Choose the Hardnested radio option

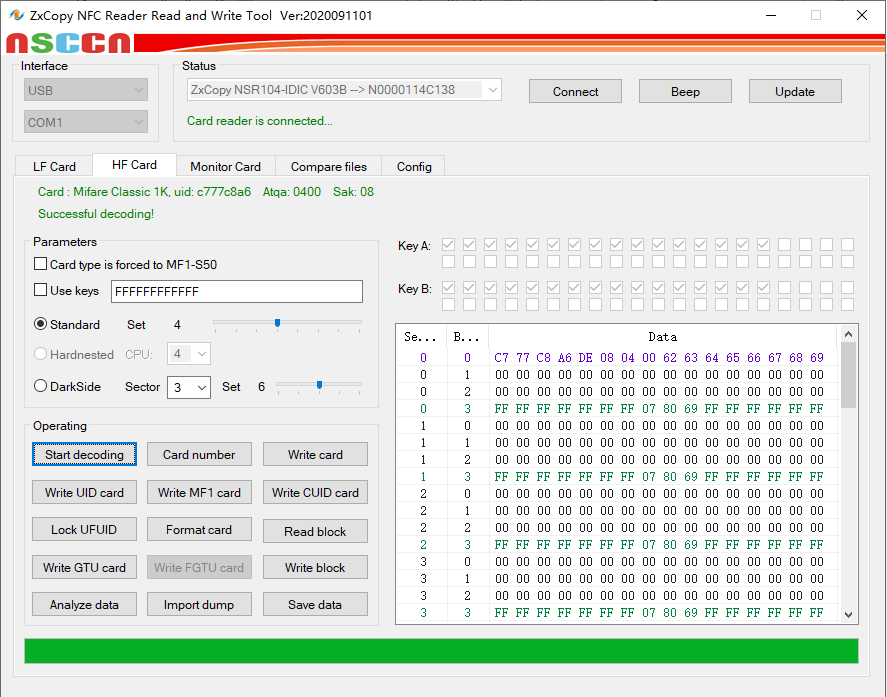click(40, 354)
